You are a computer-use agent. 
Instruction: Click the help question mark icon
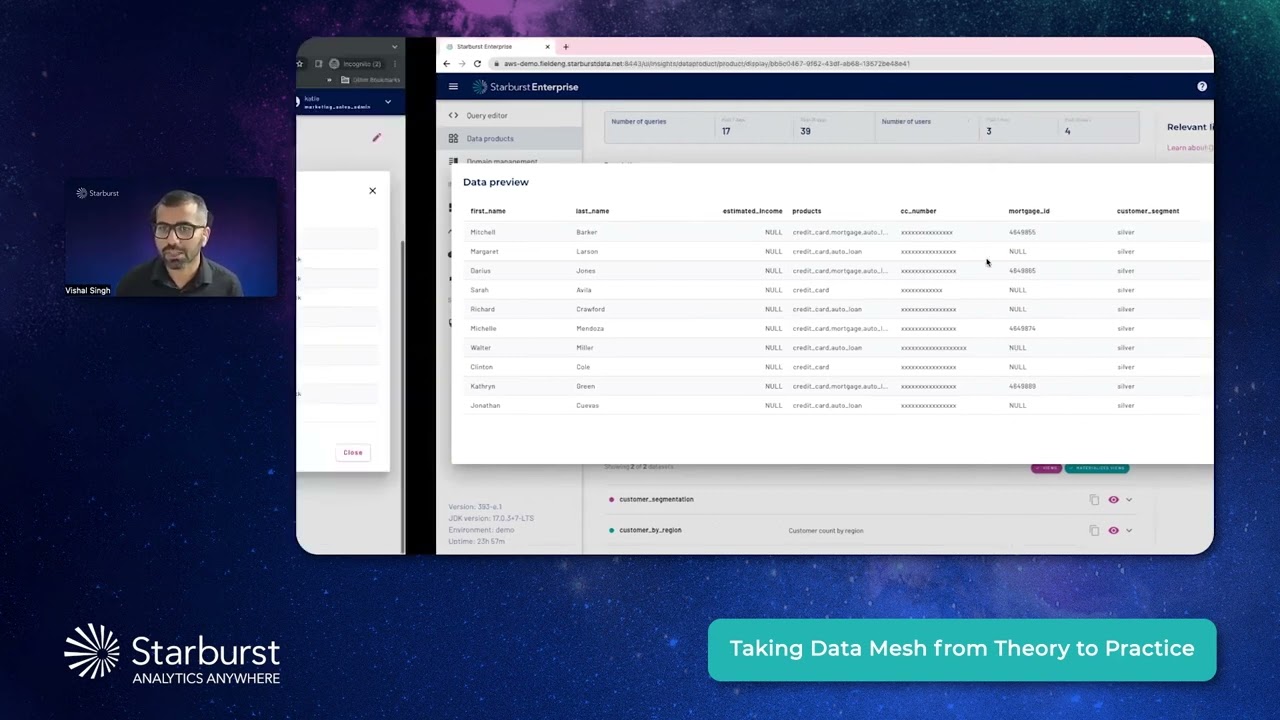(x=1202, y=87)
